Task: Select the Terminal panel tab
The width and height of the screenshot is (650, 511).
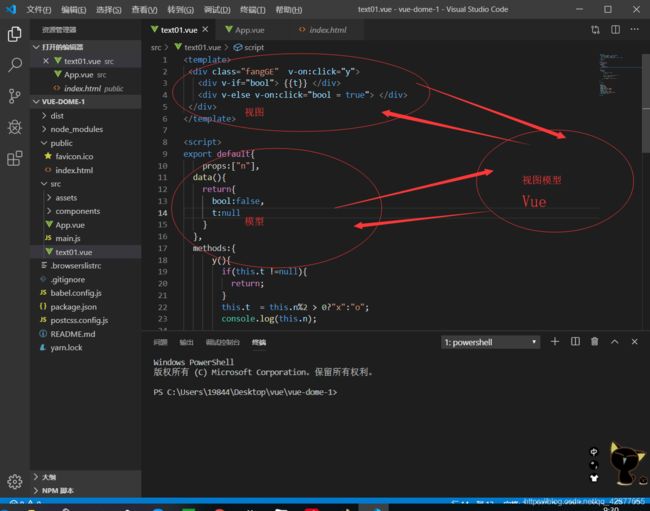Action: click(259, 342)
